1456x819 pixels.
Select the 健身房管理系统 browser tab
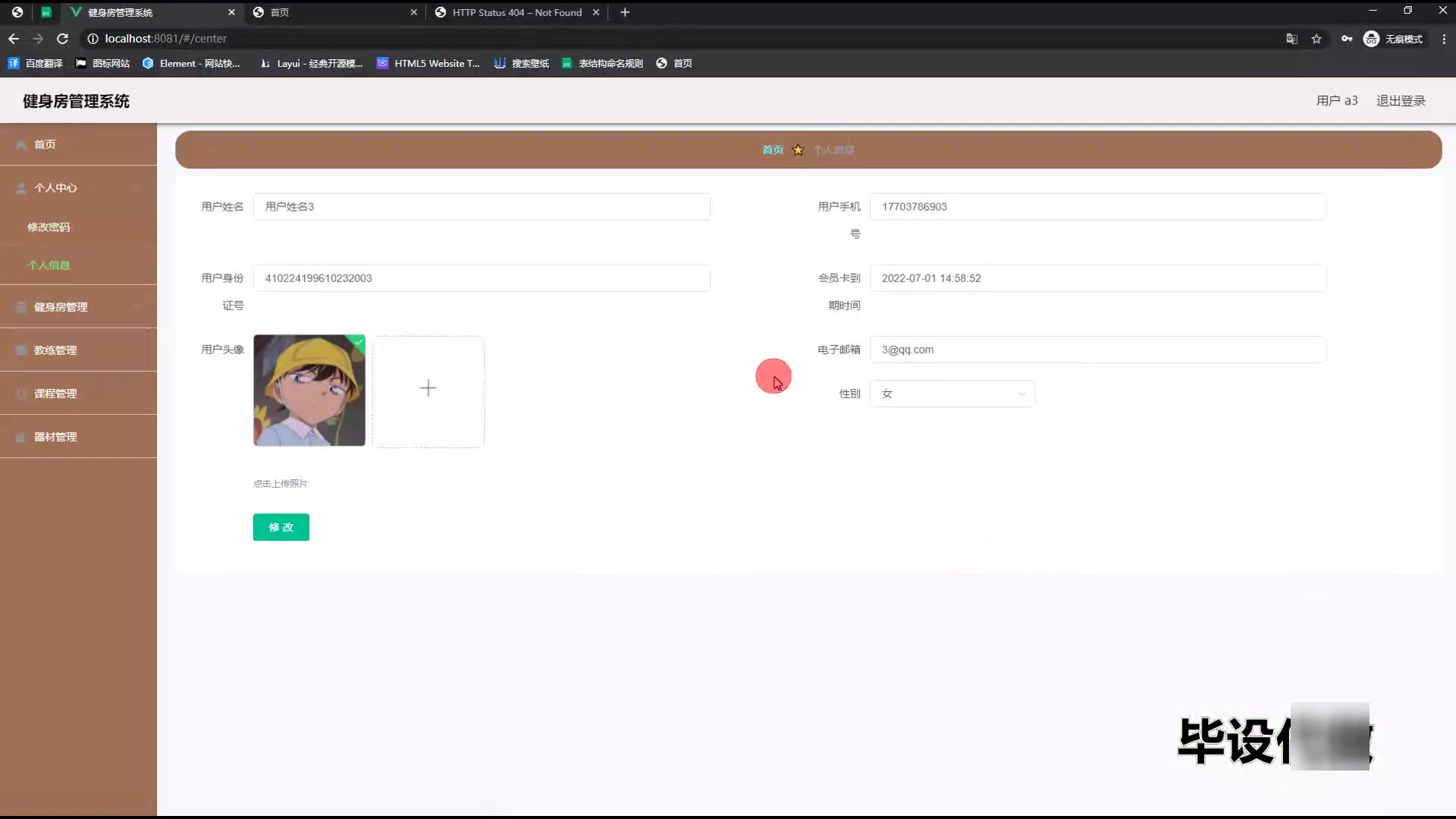click(x=152, y=12)
